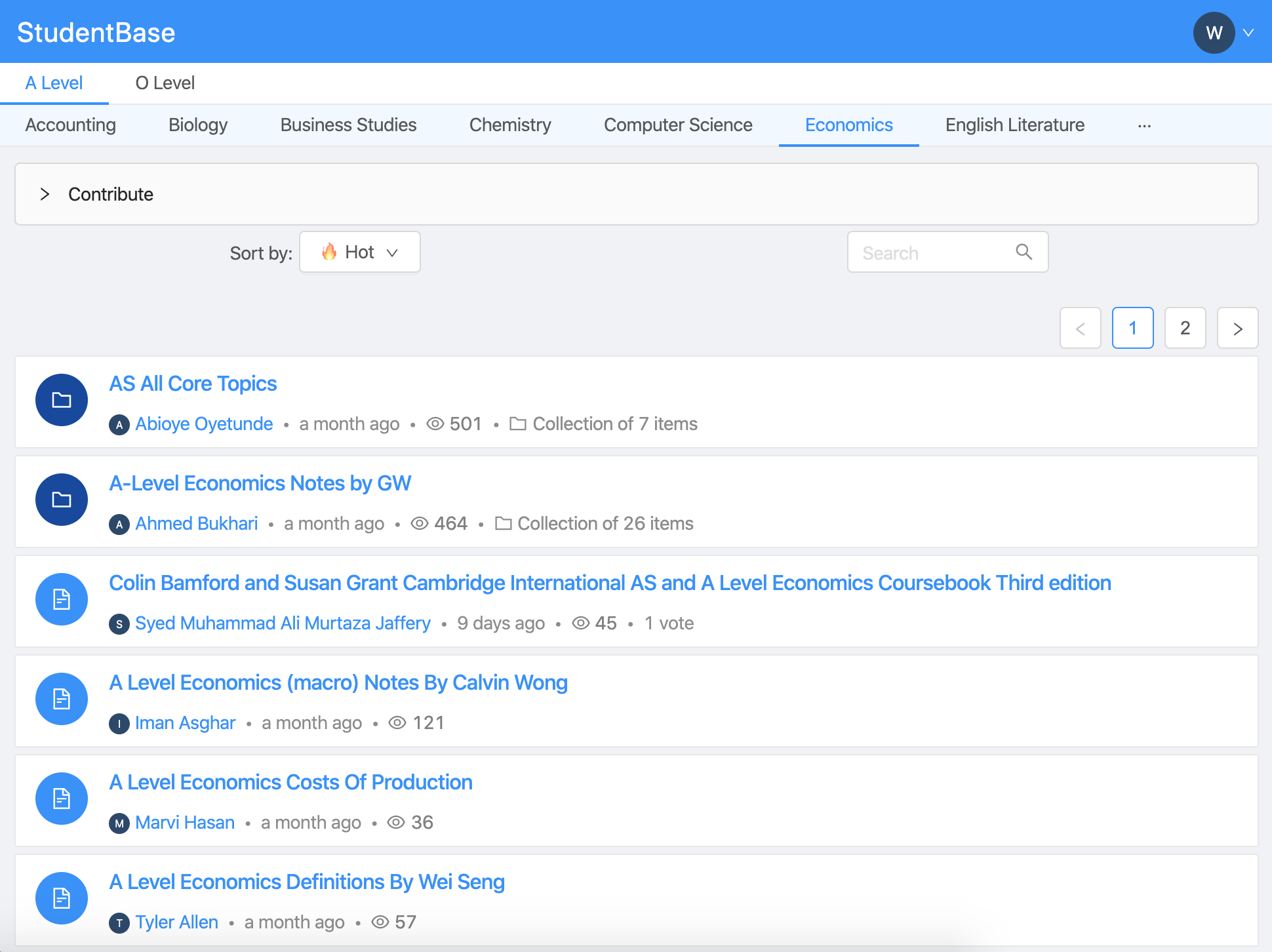This screenshot has height=952, width=1272.
Task: Open the user menu chevron next to the avatar
Action: pyautogui.click(x=1249, y=33)
